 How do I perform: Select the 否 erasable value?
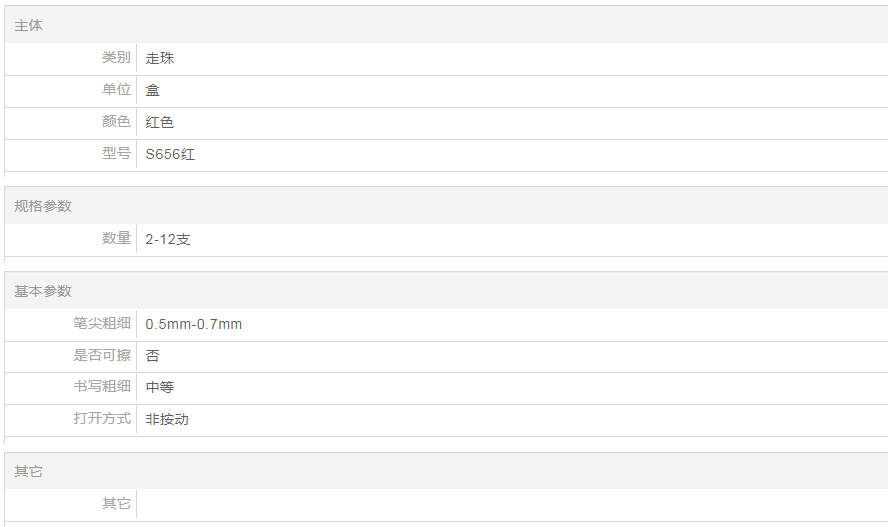click(x=152, y=355)
